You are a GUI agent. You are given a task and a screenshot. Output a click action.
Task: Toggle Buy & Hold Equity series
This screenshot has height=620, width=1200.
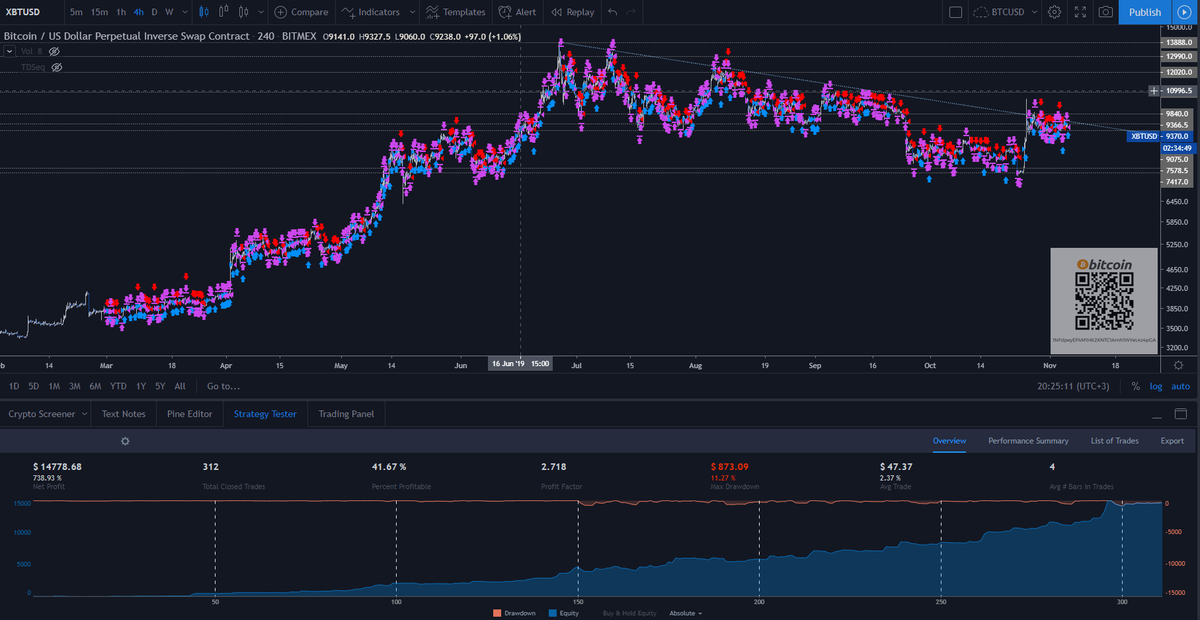(x=628, y=613)
